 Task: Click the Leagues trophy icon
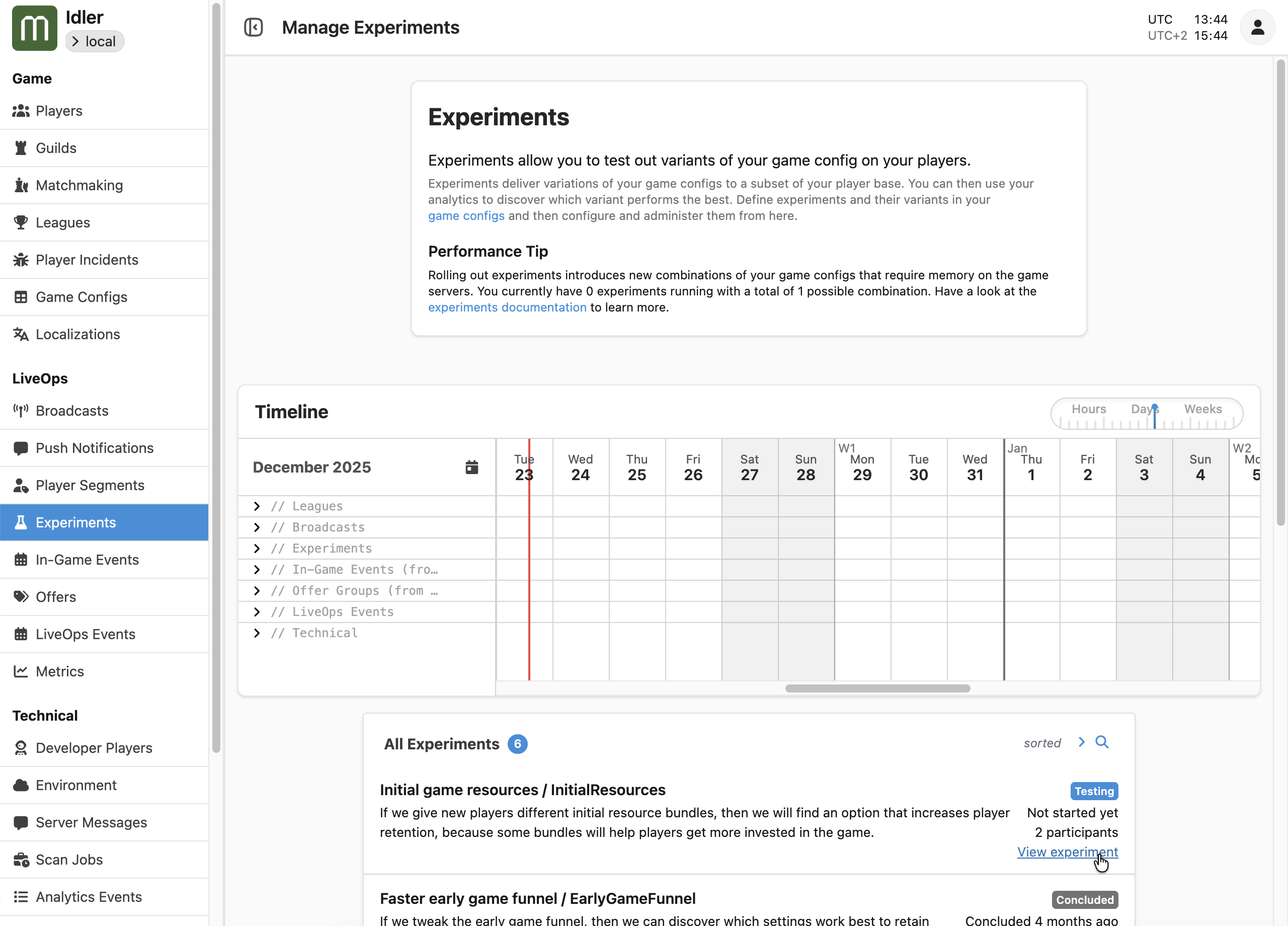pyautogui.click(x=22, y=222)
